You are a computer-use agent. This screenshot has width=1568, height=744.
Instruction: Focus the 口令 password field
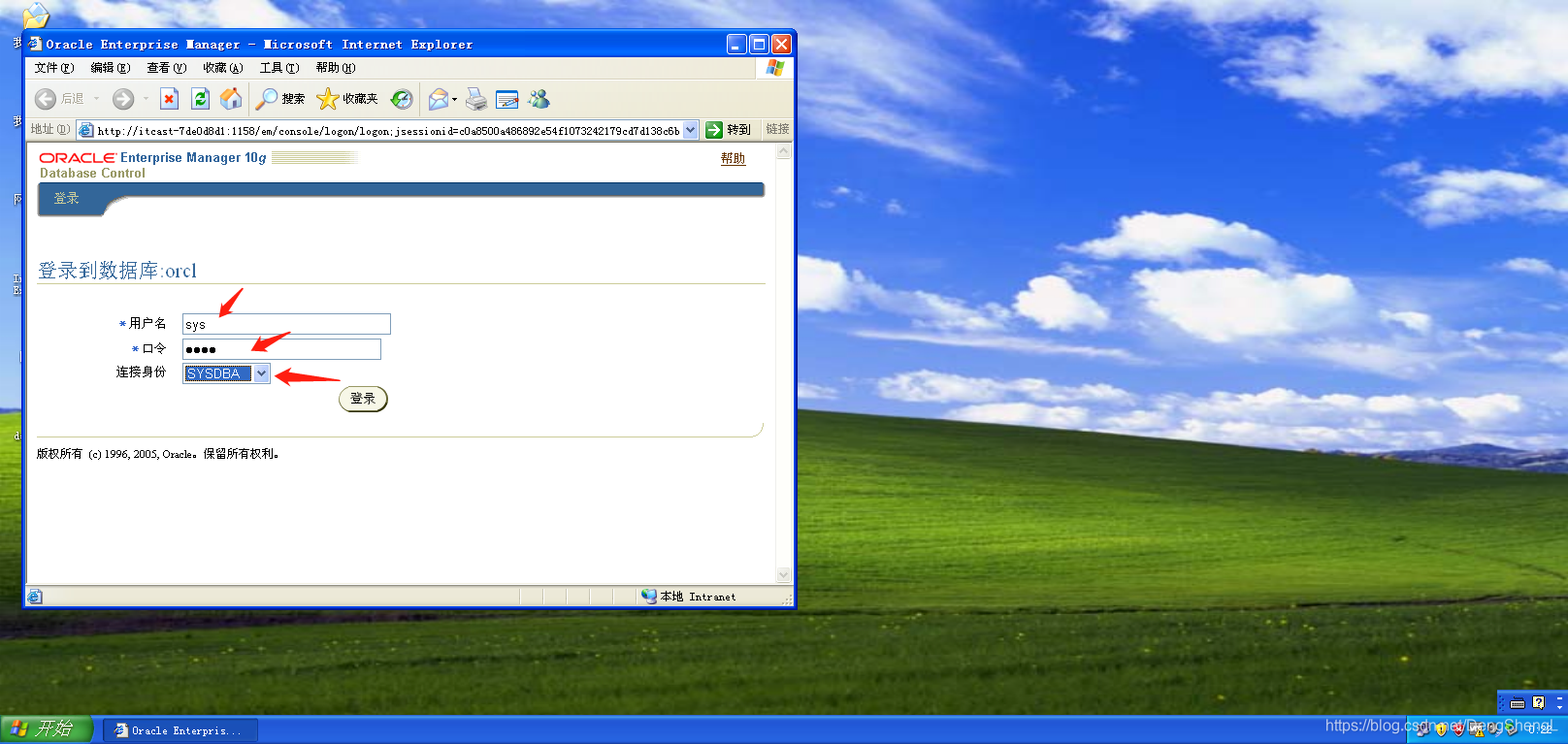tap(281, 349)
